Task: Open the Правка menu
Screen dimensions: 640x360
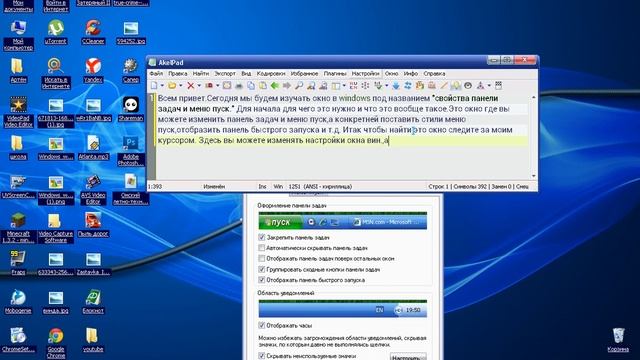Action: [178, 73]
